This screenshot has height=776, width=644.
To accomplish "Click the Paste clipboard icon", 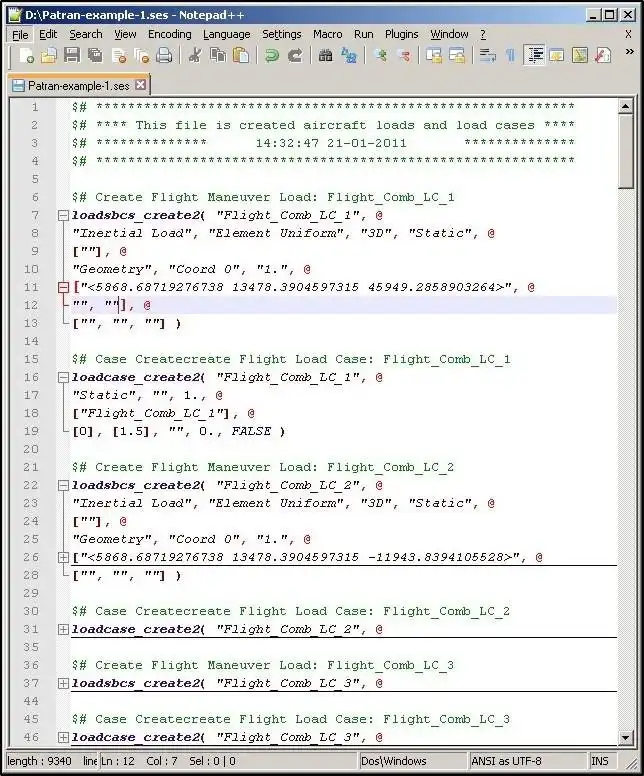I will pos(241,55).
